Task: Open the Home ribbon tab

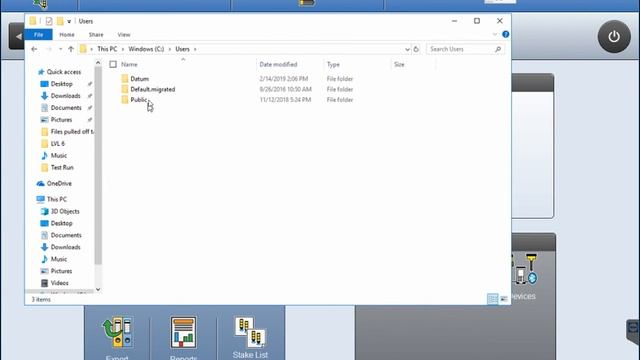Action: pos(67,35)
